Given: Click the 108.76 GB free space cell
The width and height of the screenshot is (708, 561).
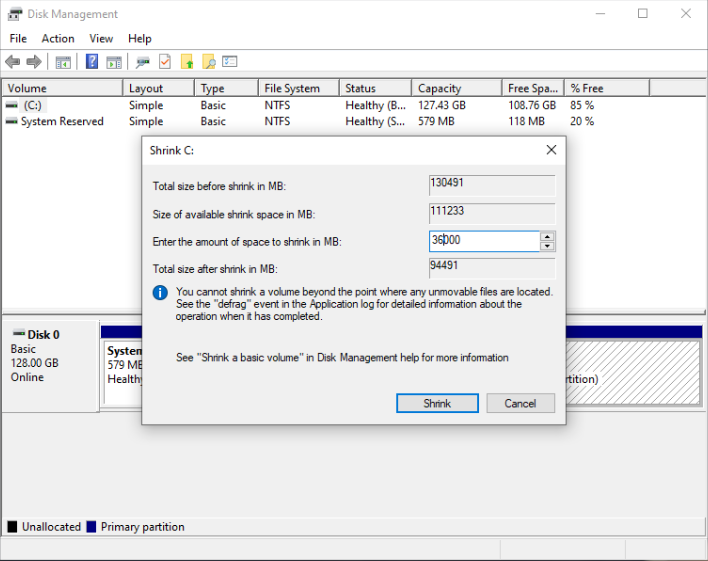Looking at the screenshot, I should 532,105.
